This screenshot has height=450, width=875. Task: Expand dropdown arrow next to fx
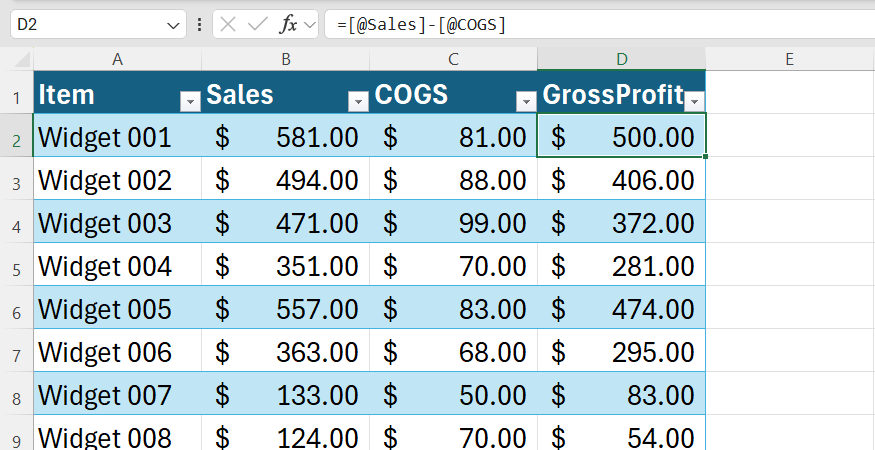(x=310, y=25)
